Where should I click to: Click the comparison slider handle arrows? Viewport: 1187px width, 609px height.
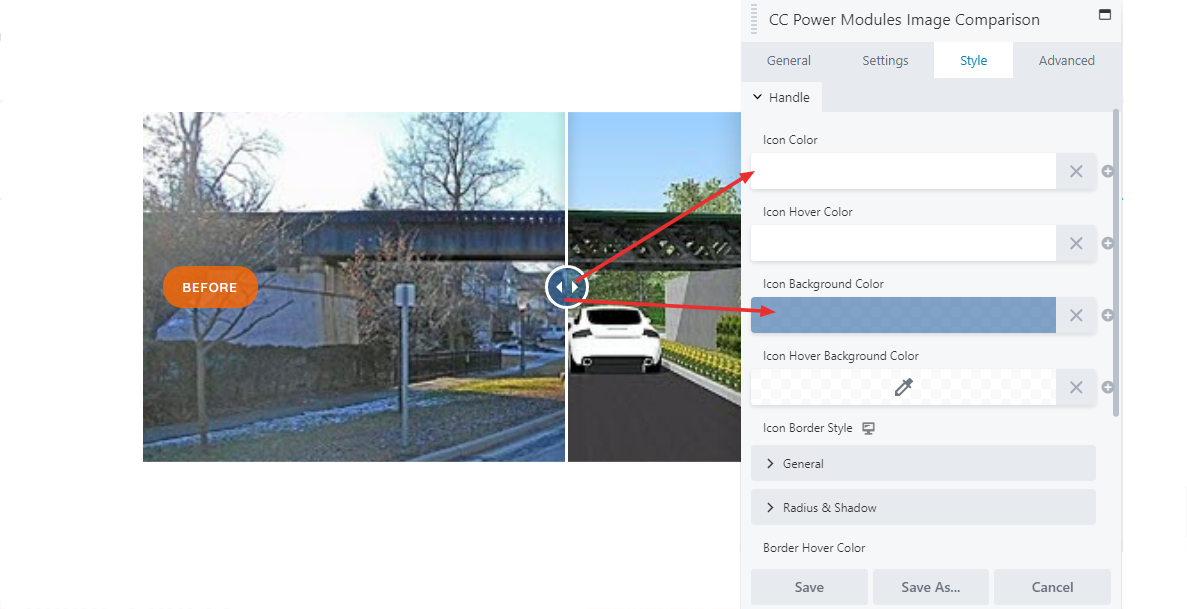tap(566, 287)
